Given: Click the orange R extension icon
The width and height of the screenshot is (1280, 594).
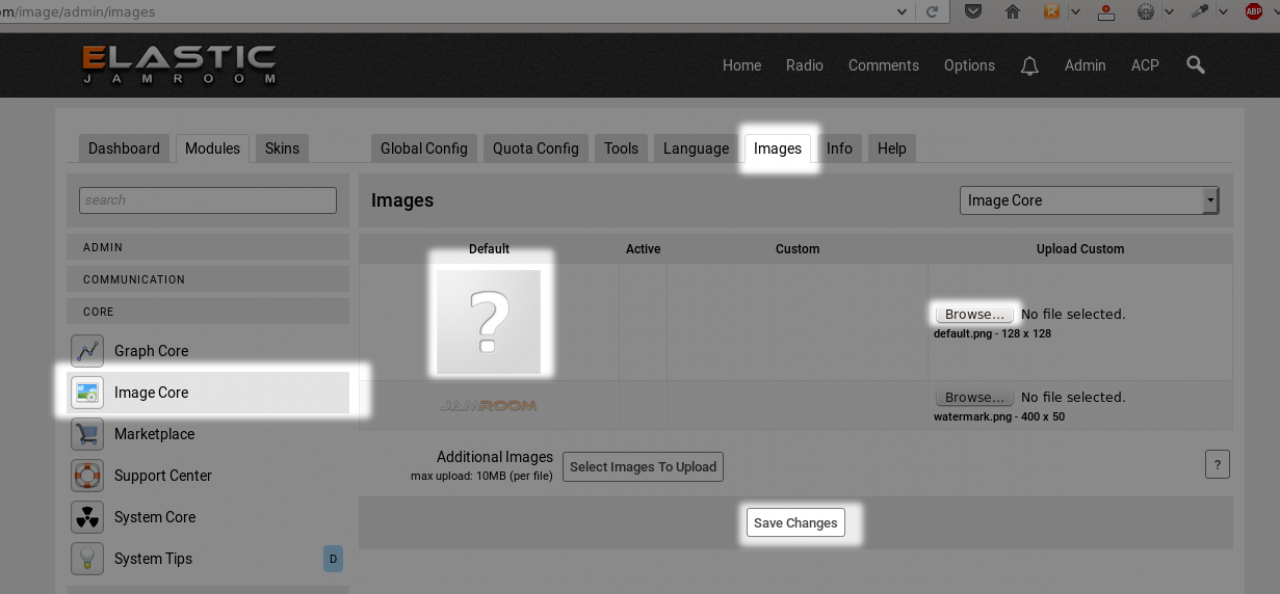Looking at the screenshot, I should (x=1051, y=12).
